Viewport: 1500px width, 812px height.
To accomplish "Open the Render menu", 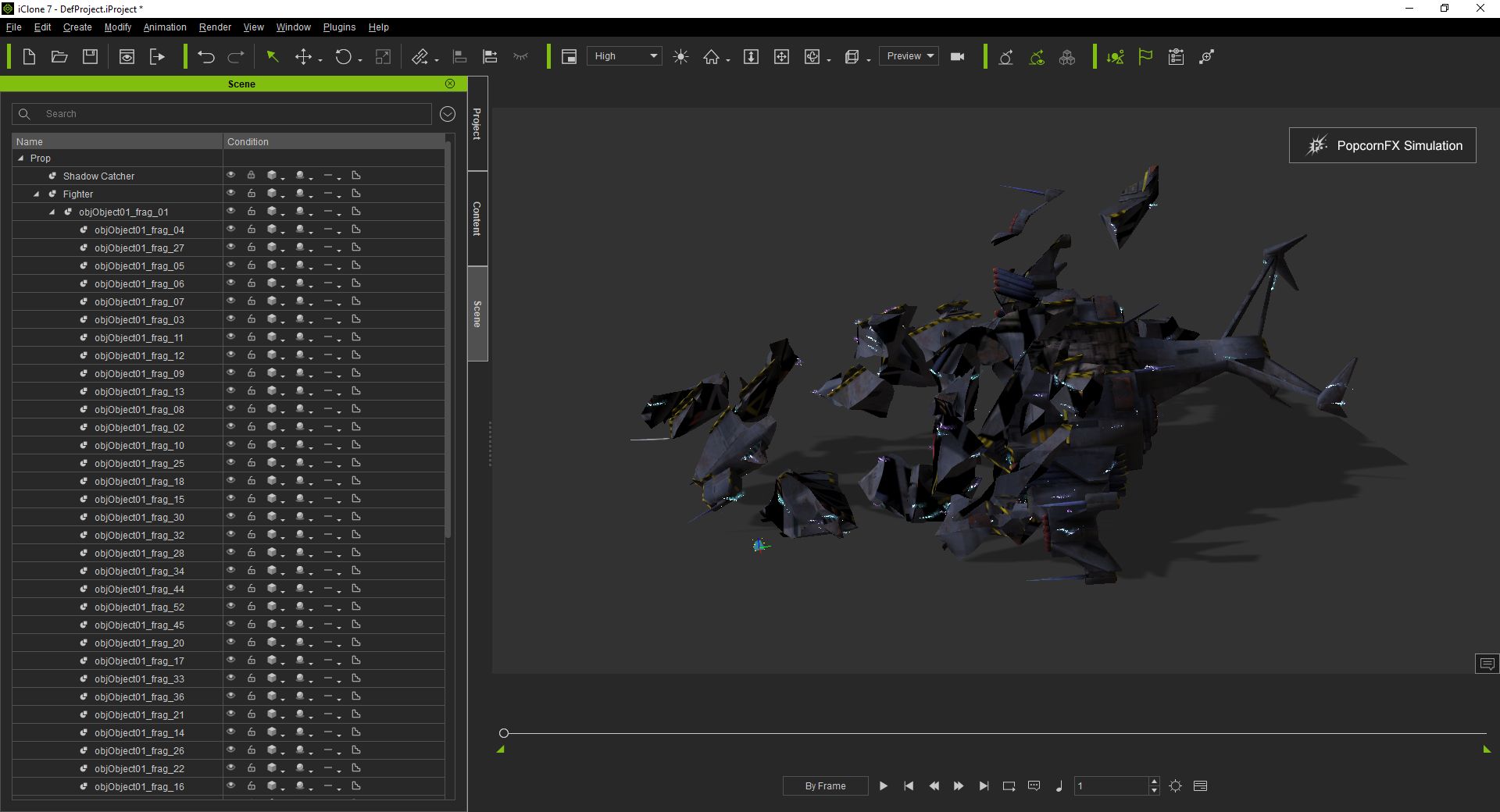I will pos(215,27).
